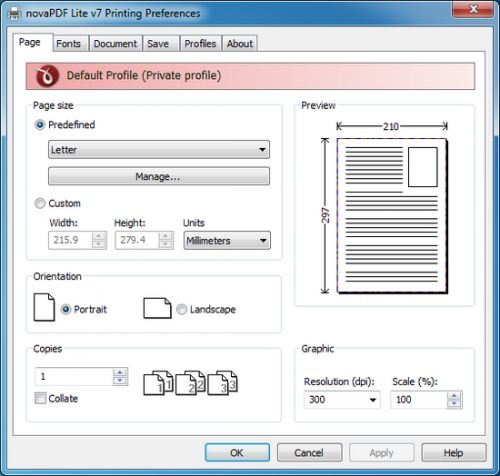Click the portrait page icon
The height and width of the screenshot is (476, 500).
44,307
